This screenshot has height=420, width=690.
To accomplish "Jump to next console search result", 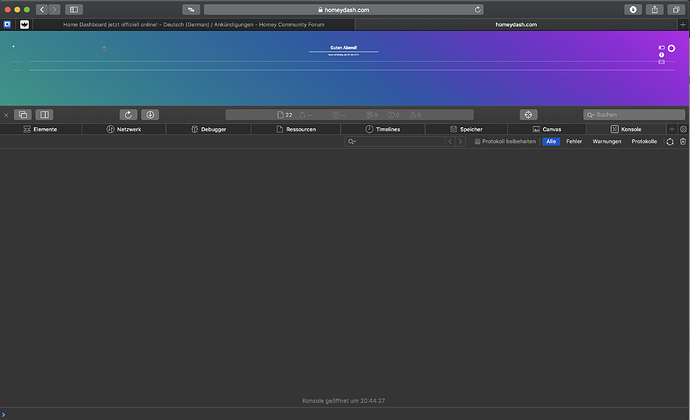I will [460, 141].
